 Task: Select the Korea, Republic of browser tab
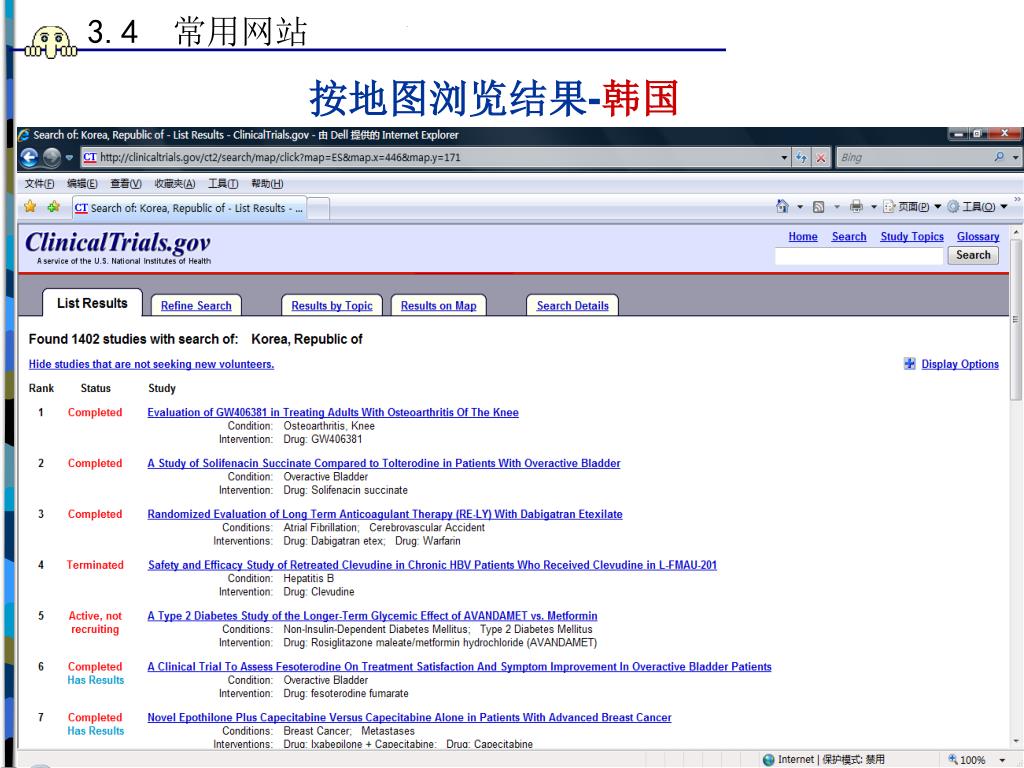189,208
